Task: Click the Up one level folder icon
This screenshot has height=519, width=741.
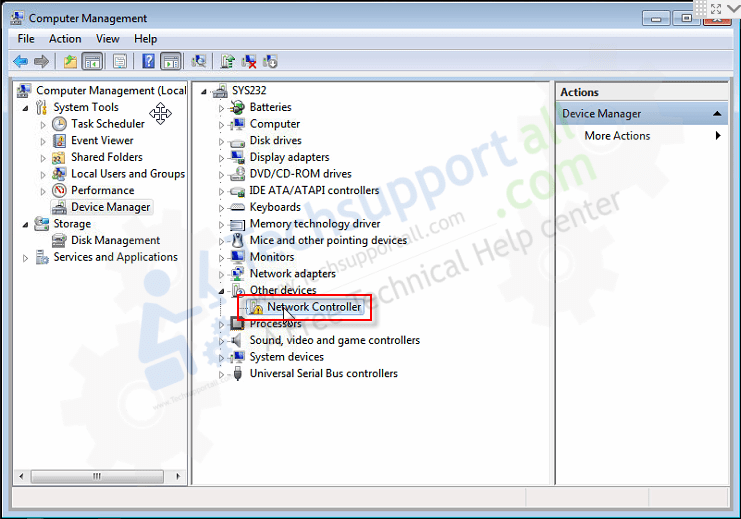Action: click(x=70, y=61)
